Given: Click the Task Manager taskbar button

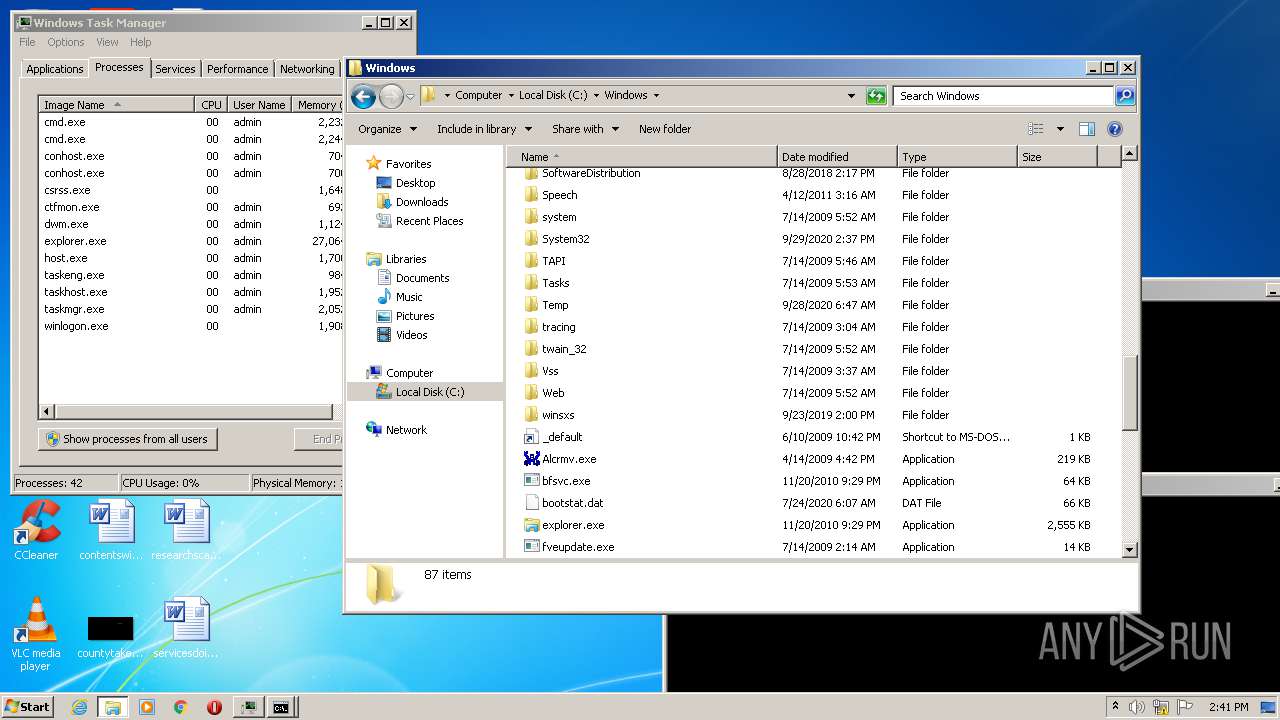Looking at the screenshot, I should [248, 707].
